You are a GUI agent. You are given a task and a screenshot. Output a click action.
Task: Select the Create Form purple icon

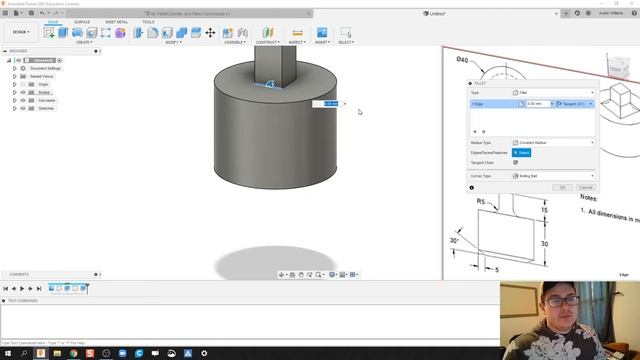click(120, 33)
